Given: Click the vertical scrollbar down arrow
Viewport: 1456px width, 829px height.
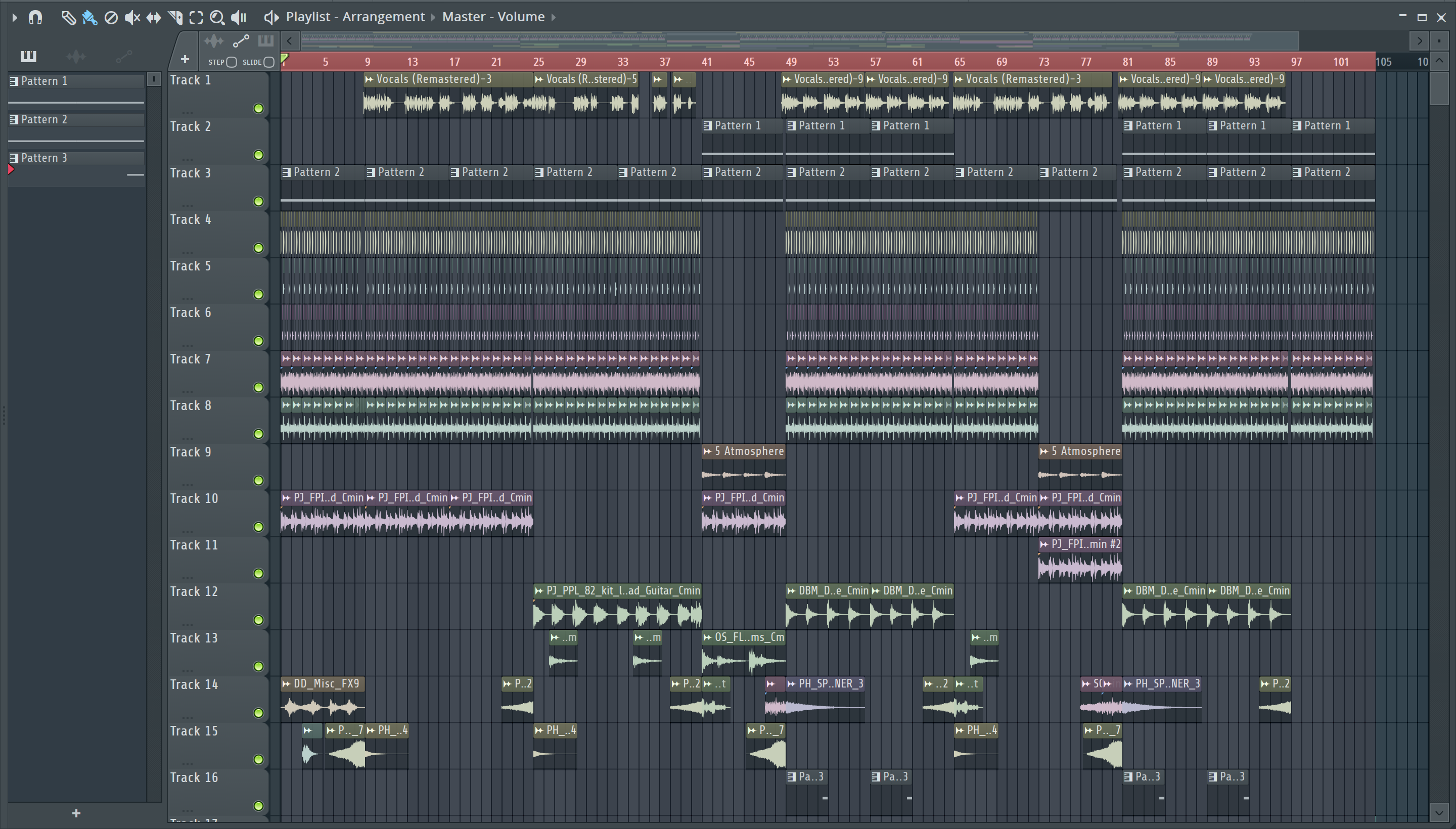Looking at the screenshot, I should click(x=1439, y=812).
